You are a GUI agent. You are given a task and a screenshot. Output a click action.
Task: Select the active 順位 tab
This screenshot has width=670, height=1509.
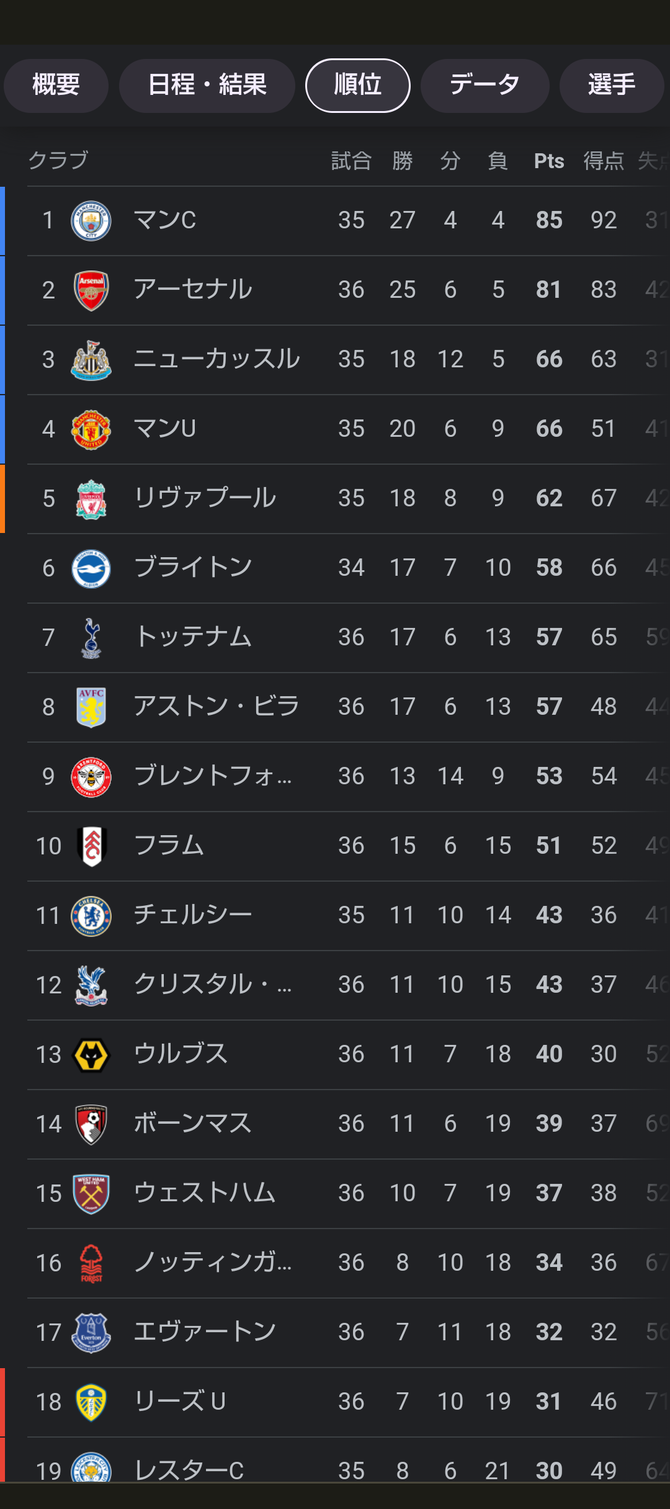358,85
